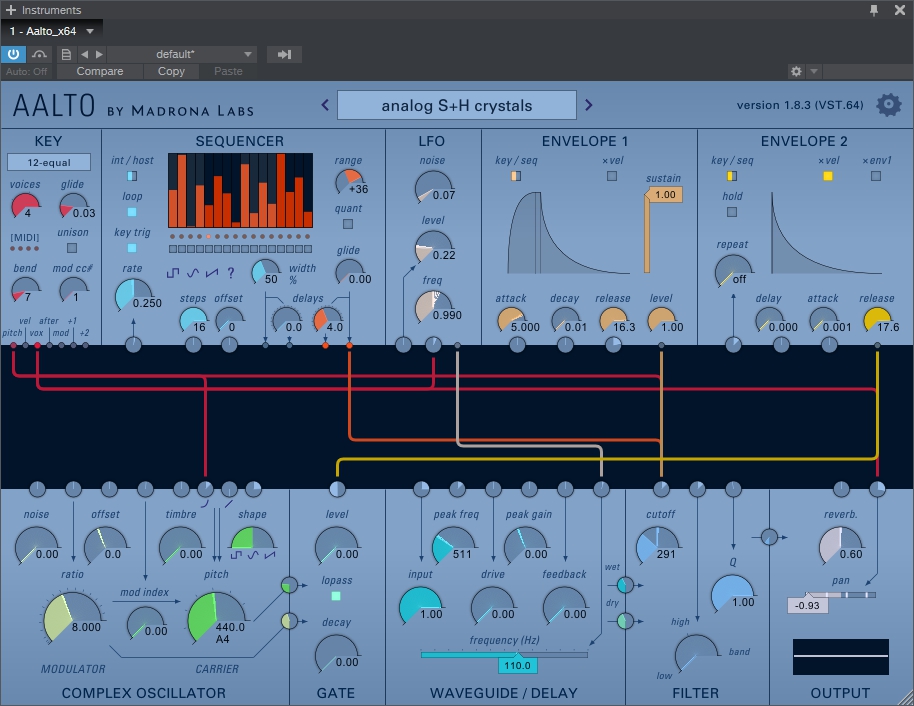Image resolution: width=914 pixels, height=706 pixels.
Task: Randomize sequencer with question mark icon
Action: [x=231, y=272]
